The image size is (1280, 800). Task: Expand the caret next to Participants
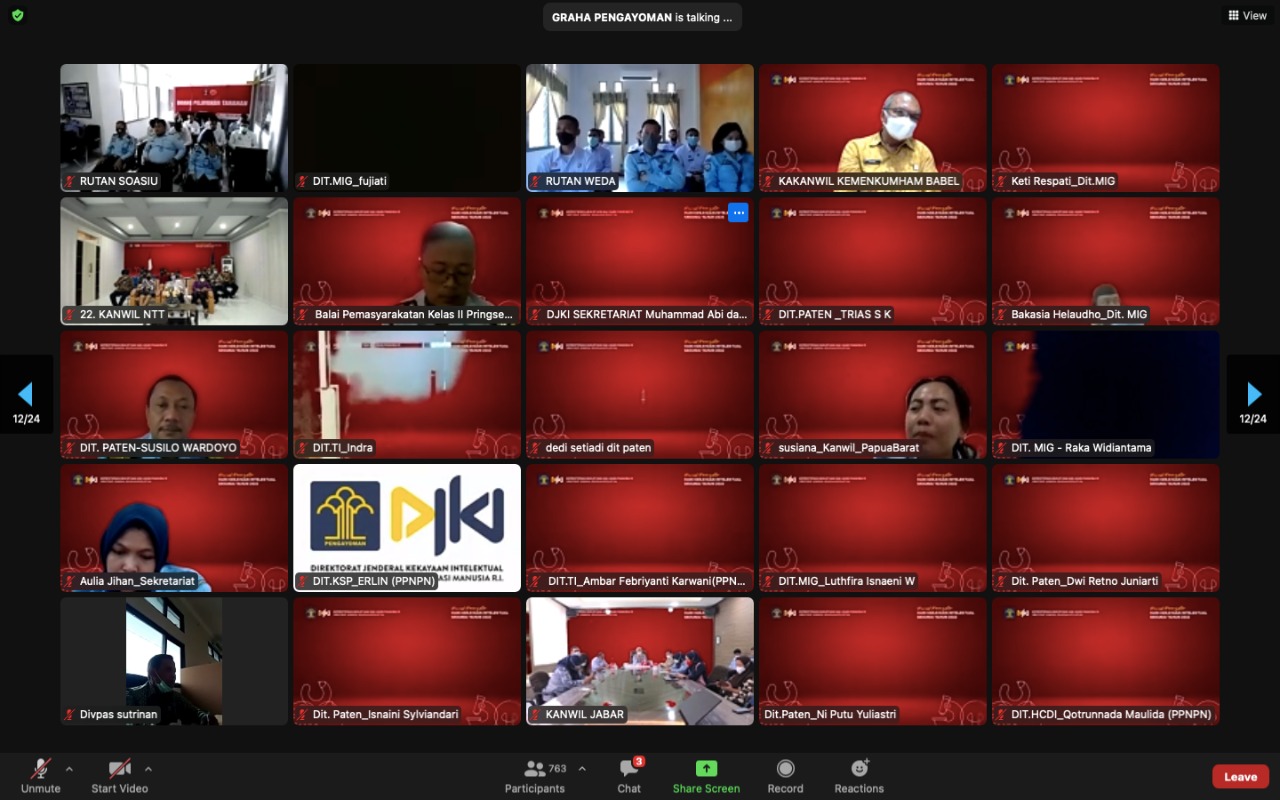coord(582,769)
